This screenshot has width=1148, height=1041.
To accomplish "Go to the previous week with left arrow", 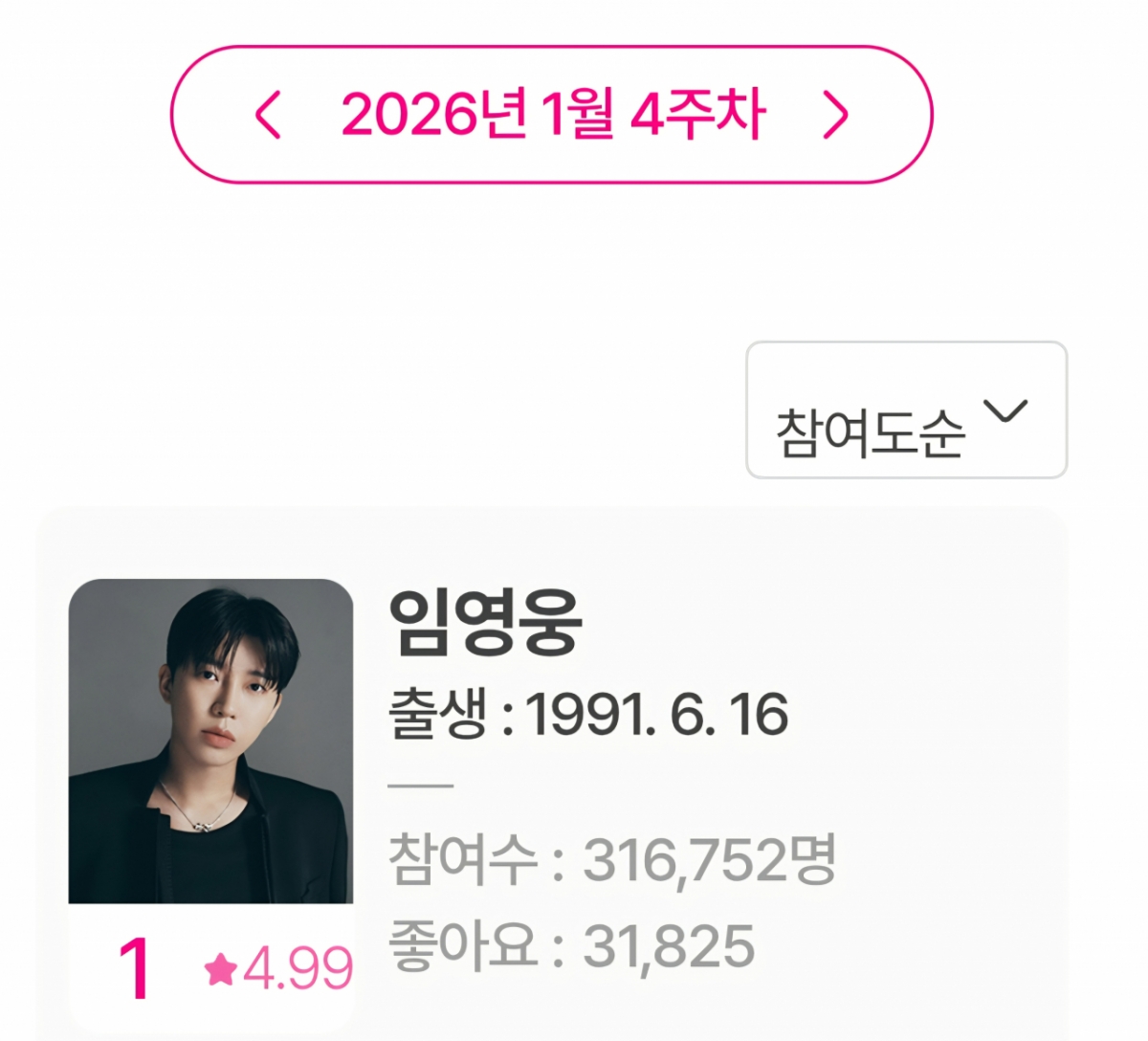I will 269,115.
